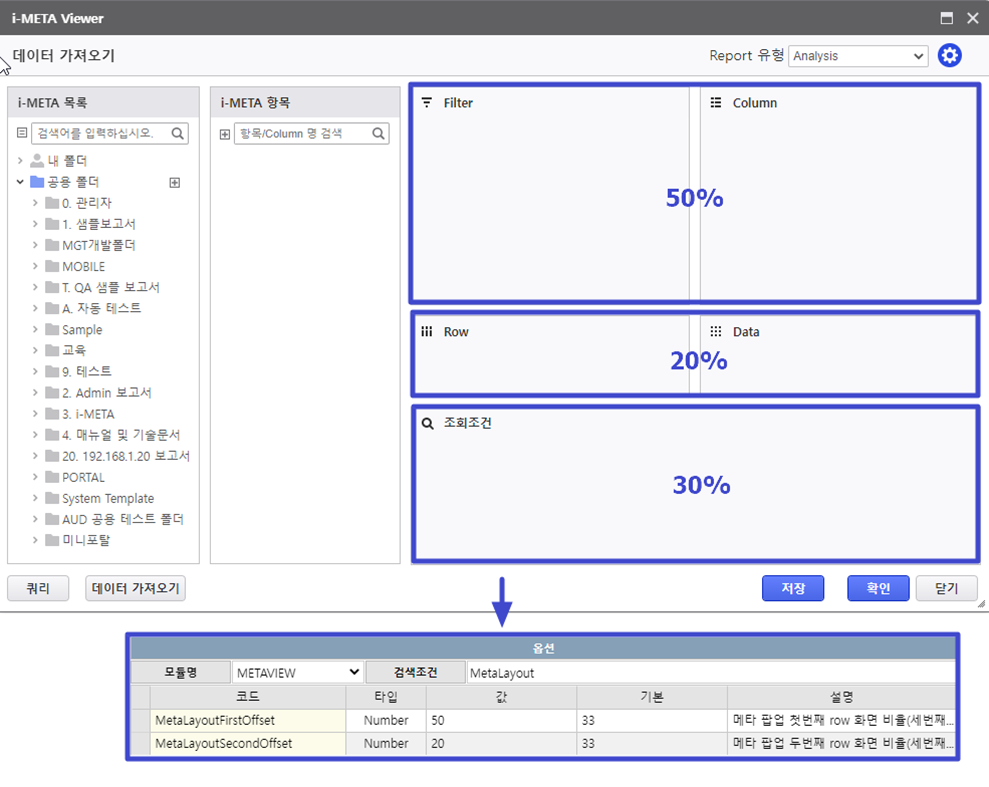Screen dimensions: 989x787
Task: Collapse the 공용 폴더 tree node
Action: coord(20,182)
